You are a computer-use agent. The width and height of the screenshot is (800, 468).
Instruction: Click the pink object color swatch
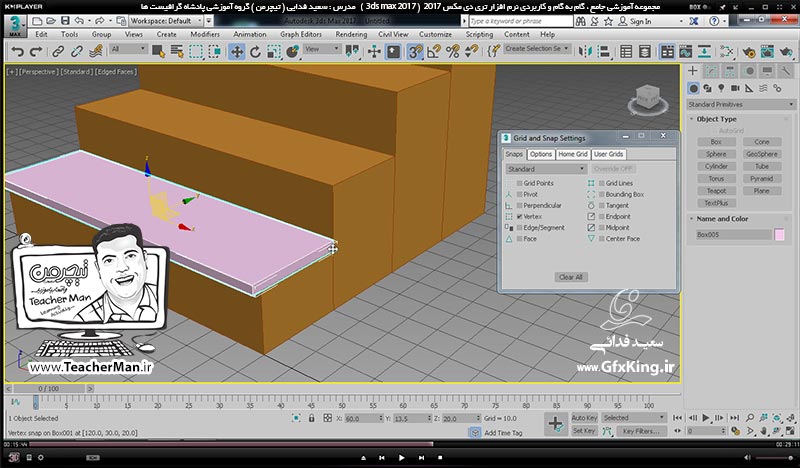(x=780, y=235)
